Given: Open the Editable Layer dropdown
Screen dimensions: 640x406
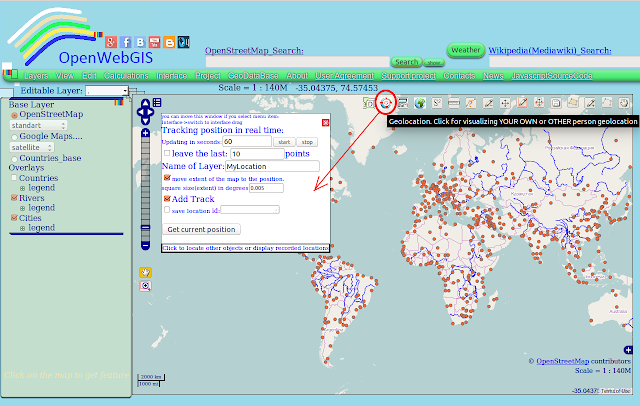Looking at the screenshot, I should point(107,91).
